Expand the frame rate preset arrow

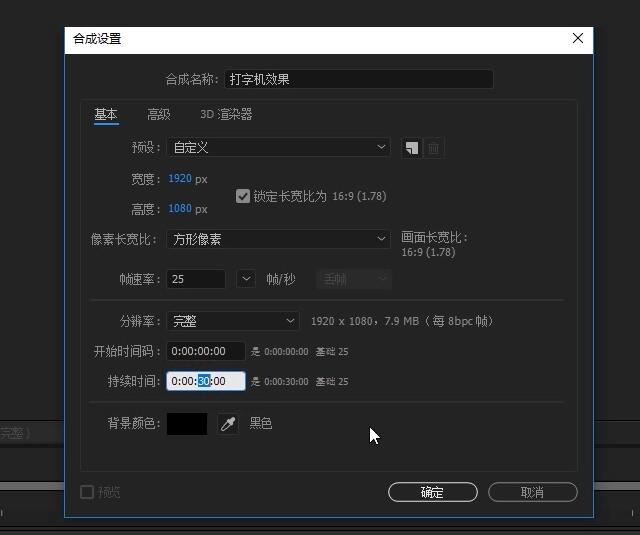click(x=246, y=279)
